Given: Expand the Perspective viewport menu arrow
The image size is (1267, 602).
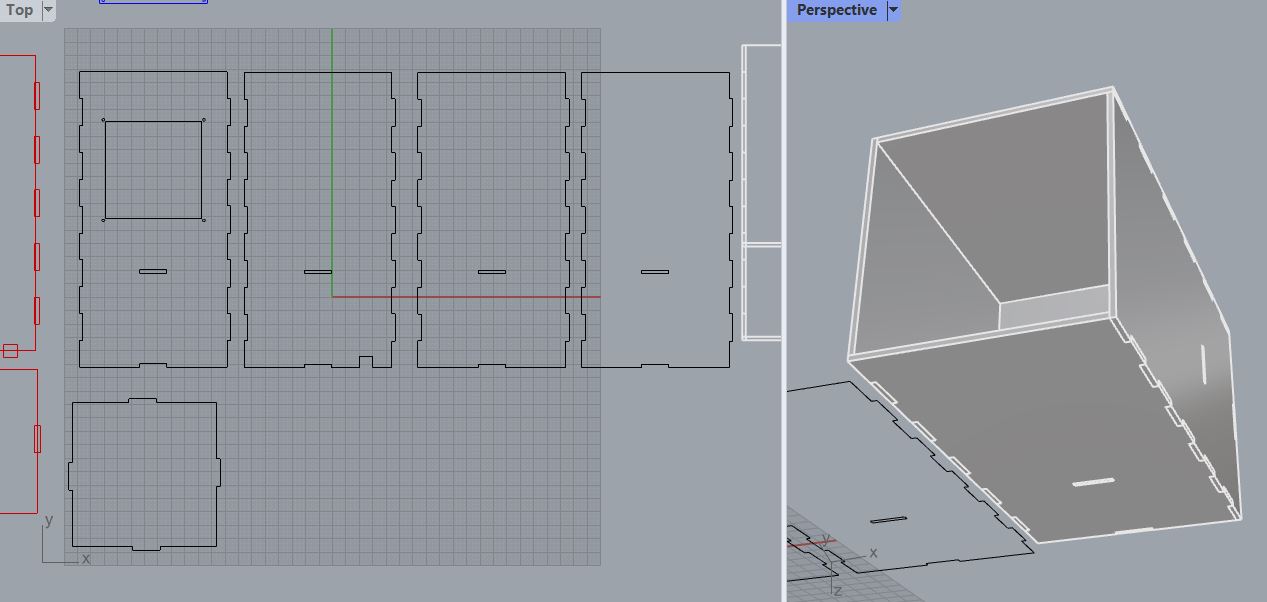Looking at the screenshot, I should point(893,10).
